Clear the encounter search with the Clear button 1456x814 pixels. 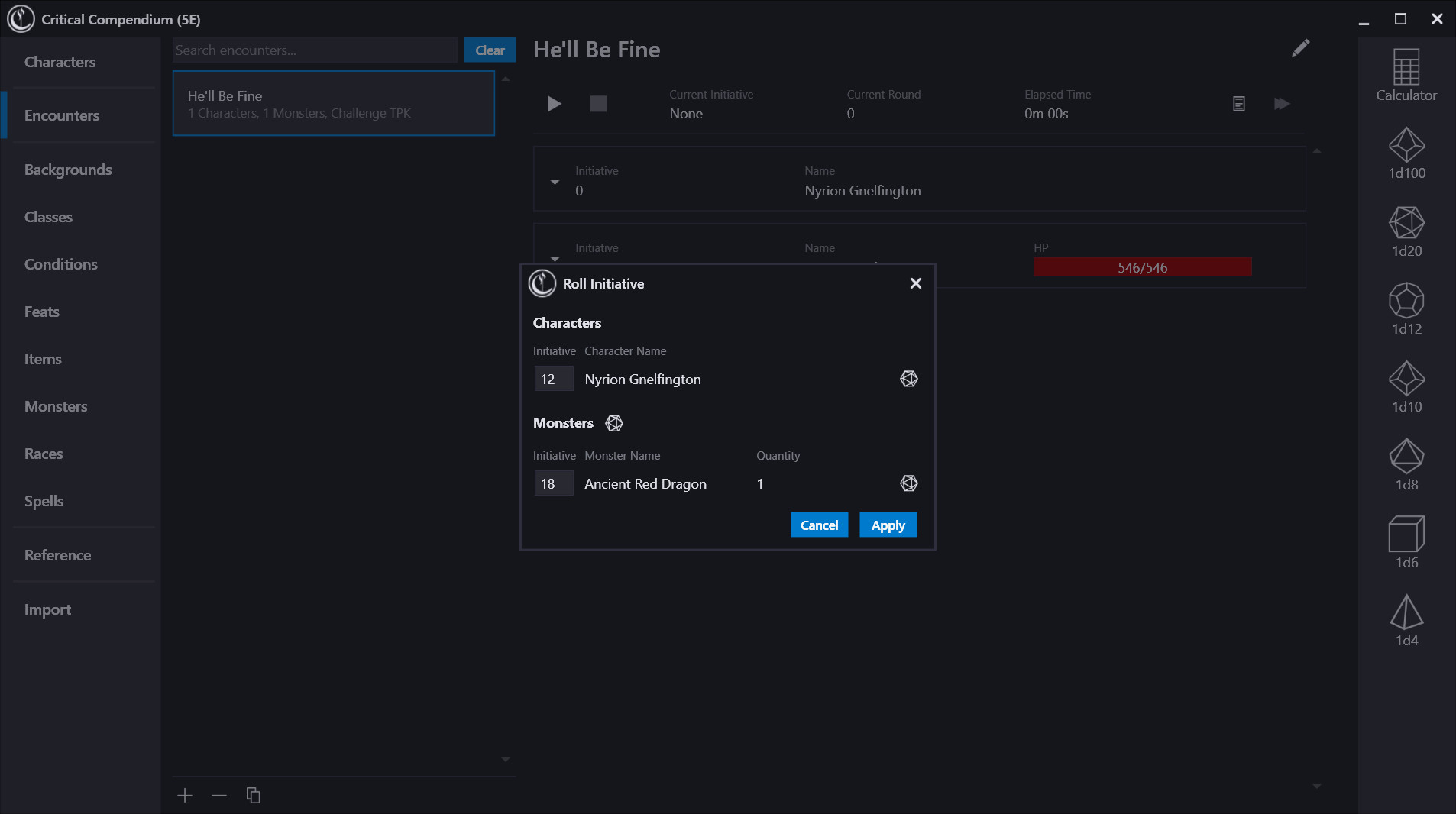[490, 50]
